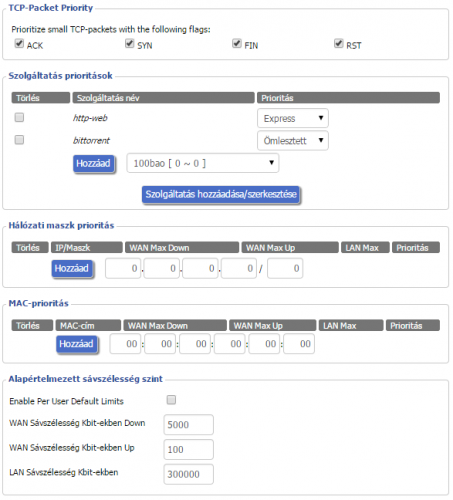
Task: Click Hozzáad button in MAC-prioritás section
Action: tap(77, 344)
